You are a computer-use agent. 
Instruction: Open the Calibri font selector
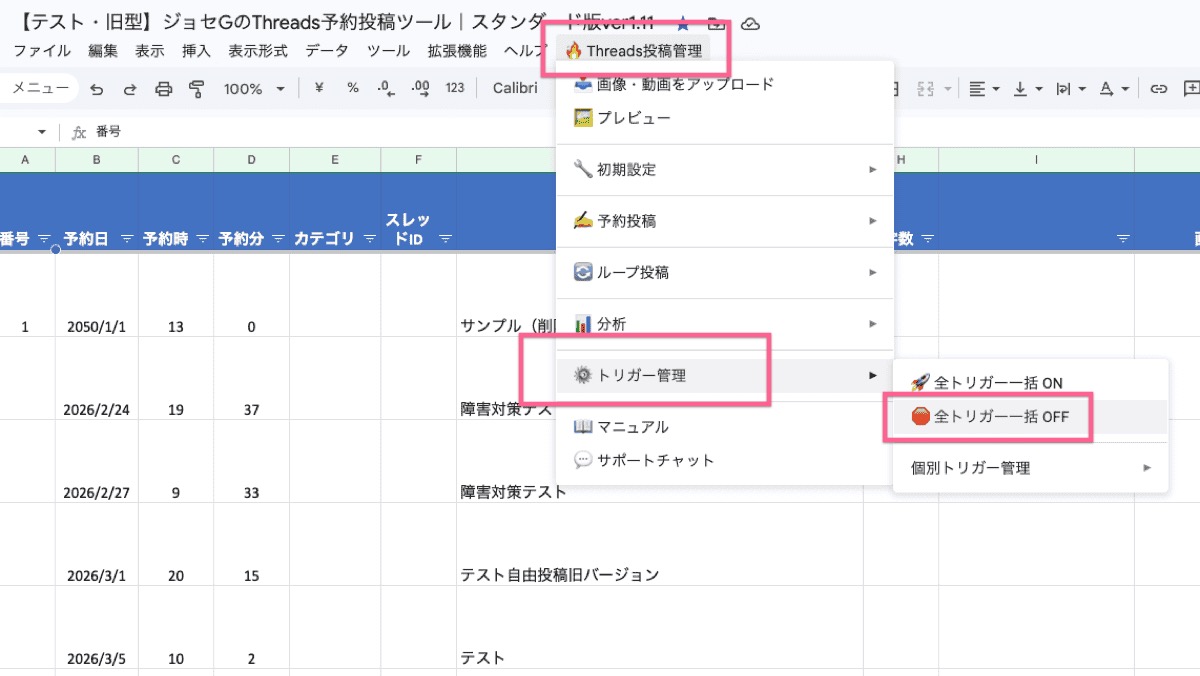(516, 88)
